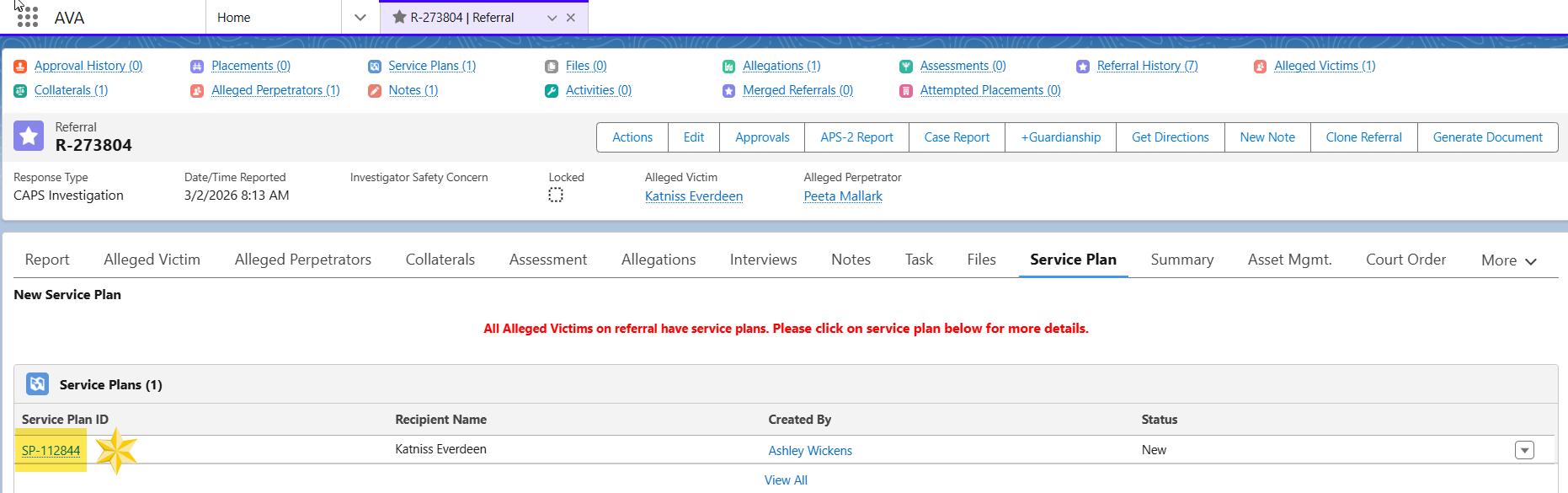The width and height of the screenshot is (1568, 493).
Task: Switch to the Task tab
Action: click(919, 260)
